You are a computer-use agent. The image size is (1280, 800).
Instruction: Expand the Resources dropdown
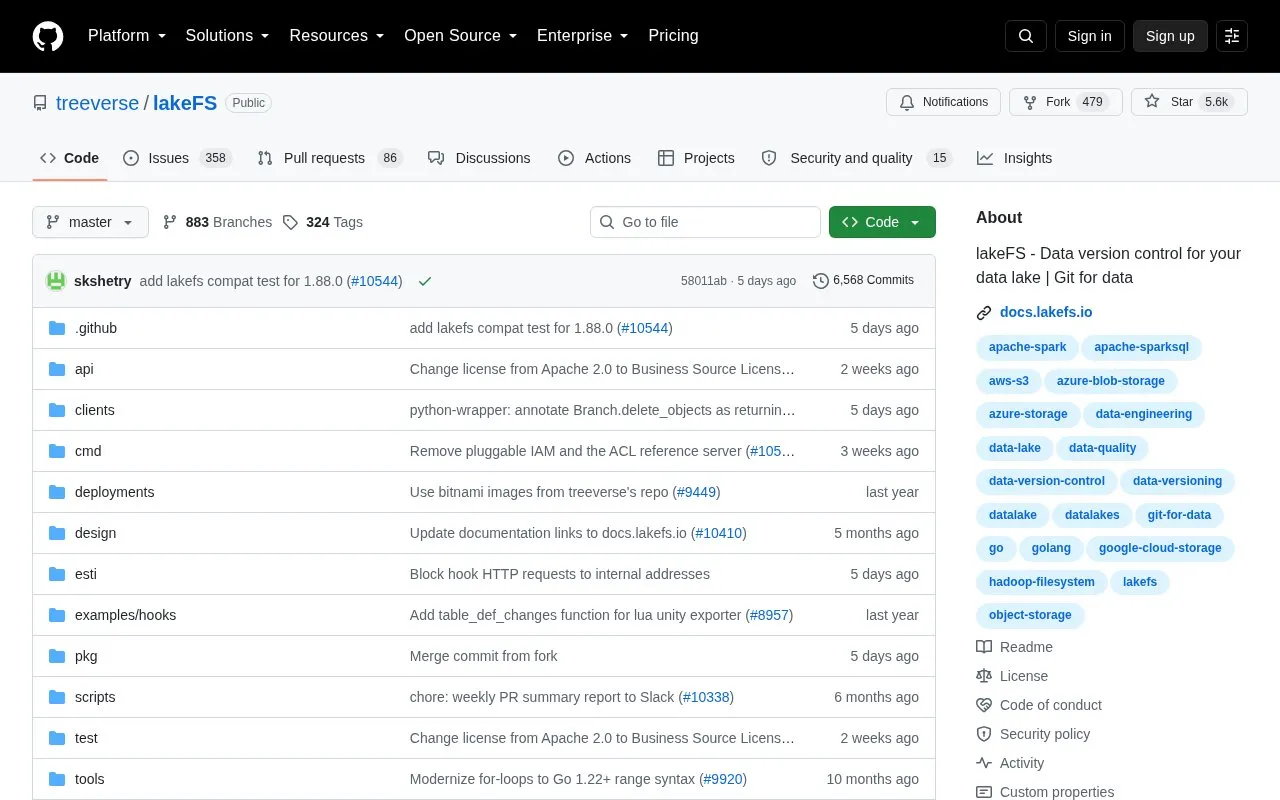(x=337, y=36)
